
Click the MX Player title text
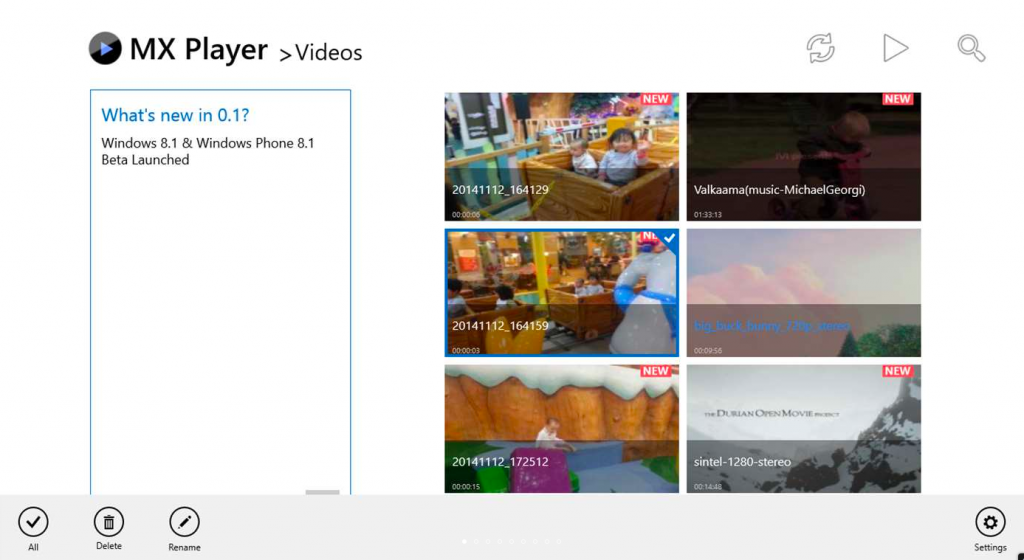point(199,49)
